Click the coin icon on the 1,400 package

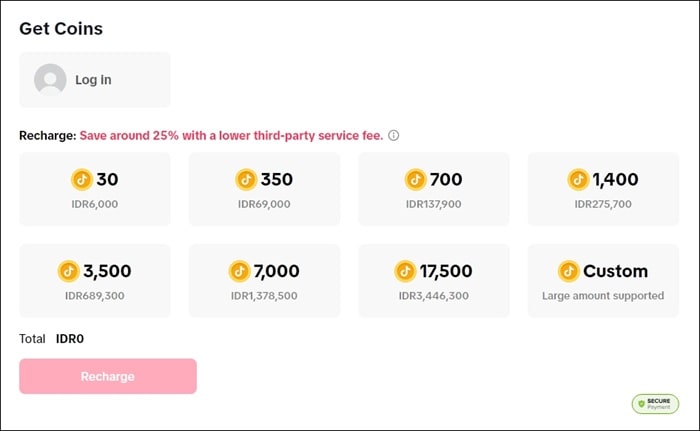click(578, 180)
